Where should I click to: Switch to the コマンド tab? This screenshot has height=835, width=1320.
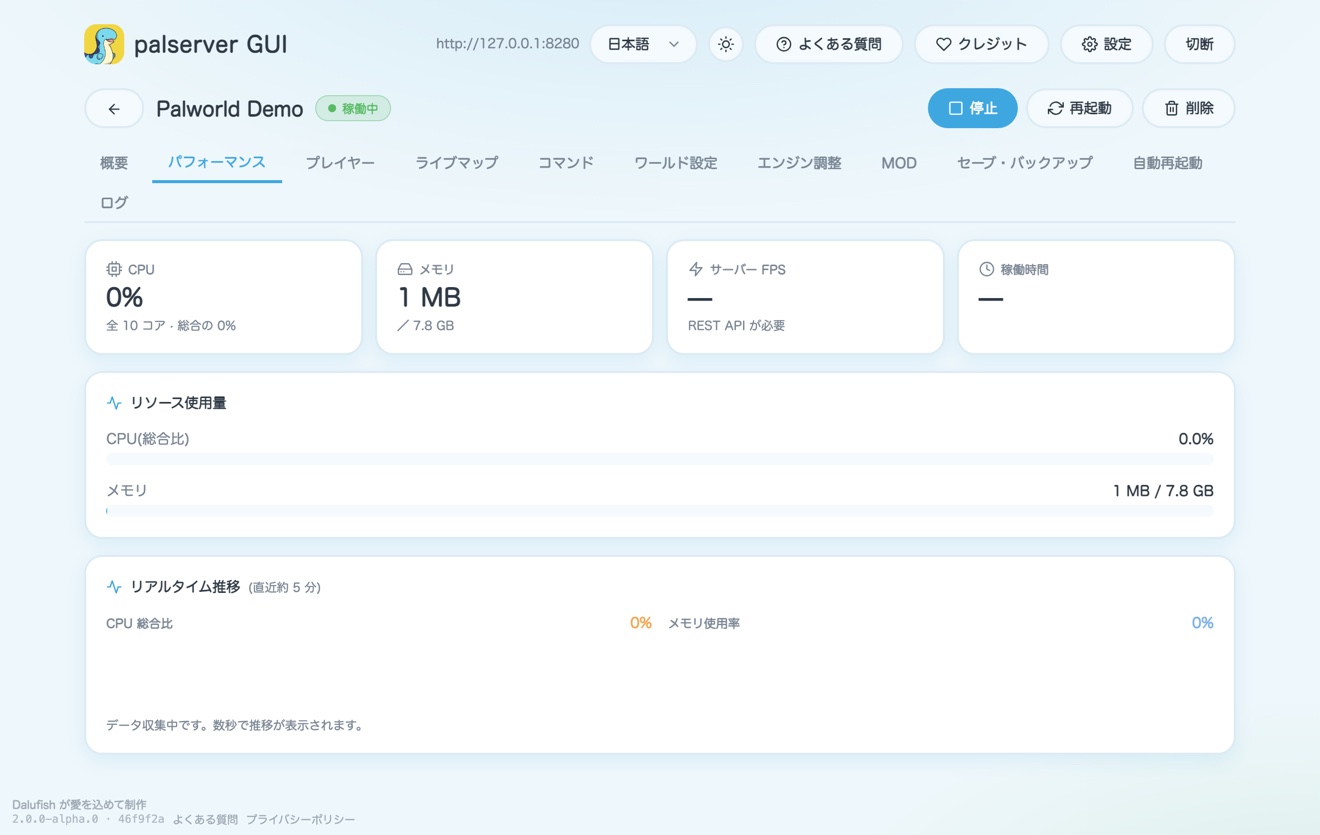coord(566,162)
